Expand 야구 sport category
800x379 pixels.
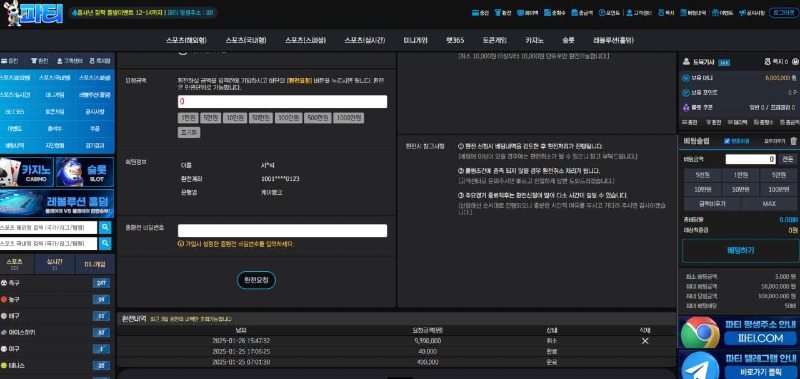point(57,349)
